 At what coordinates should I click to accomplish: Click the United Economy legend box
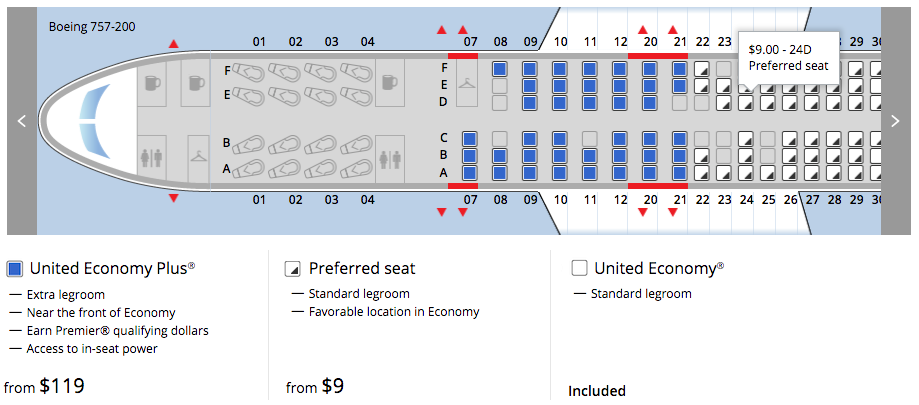pyautogui.click(x=579, y=268)
